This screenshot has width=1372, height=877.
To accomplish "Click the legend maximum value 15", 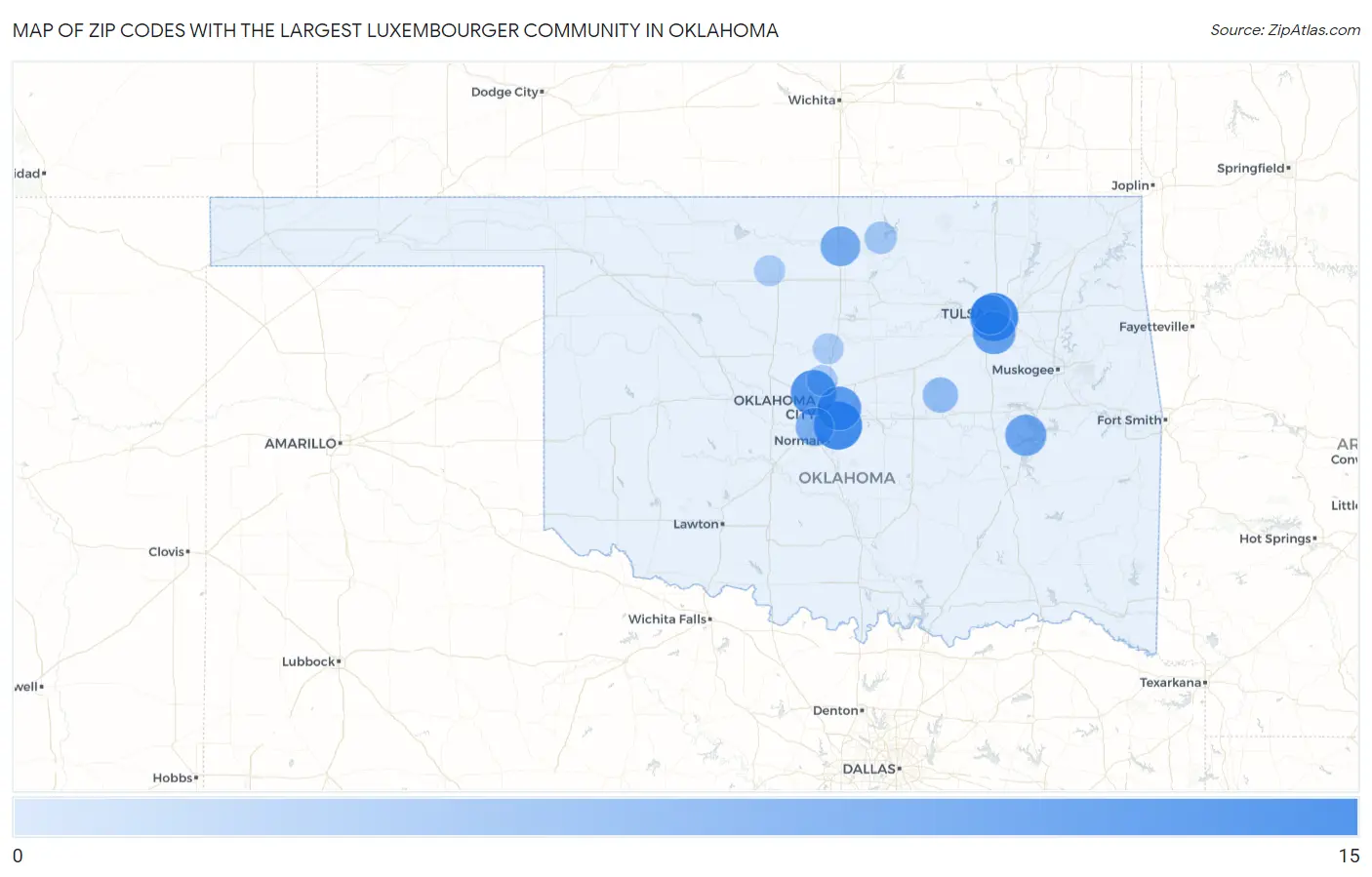I will pos(1349,856).
